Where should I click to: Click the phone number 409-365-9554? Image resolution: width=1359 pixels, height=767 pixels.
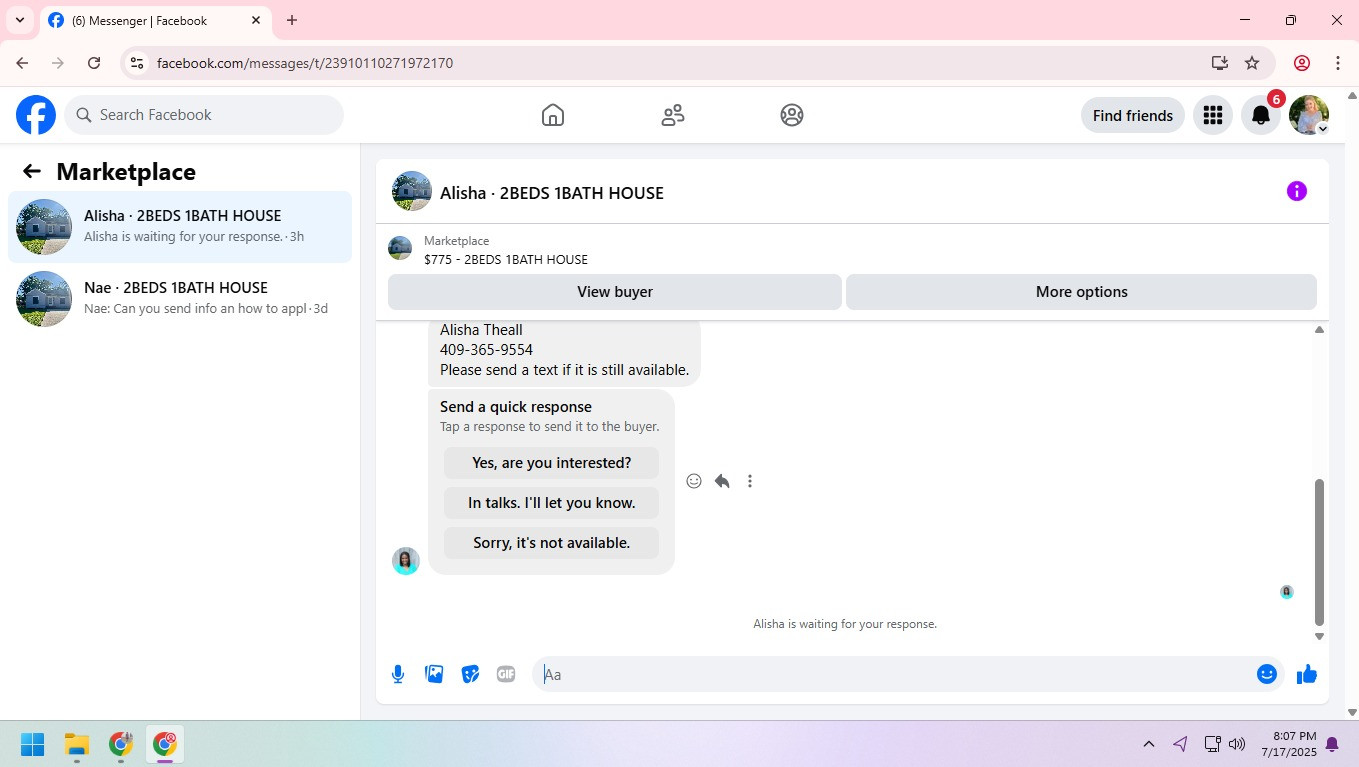486,350
